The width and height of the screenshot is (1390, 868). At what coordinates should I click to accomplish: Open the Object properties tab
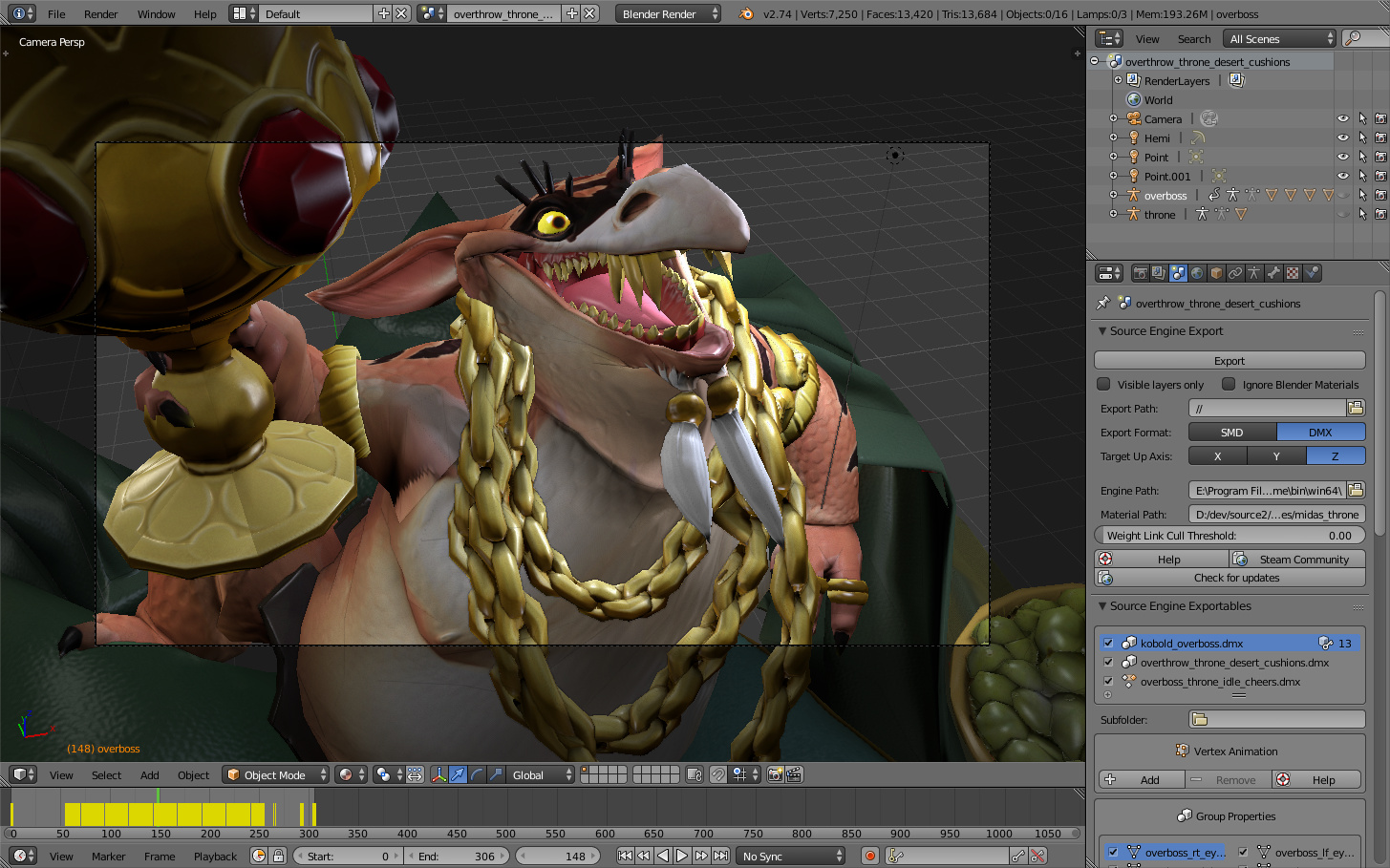point(1216,273)
